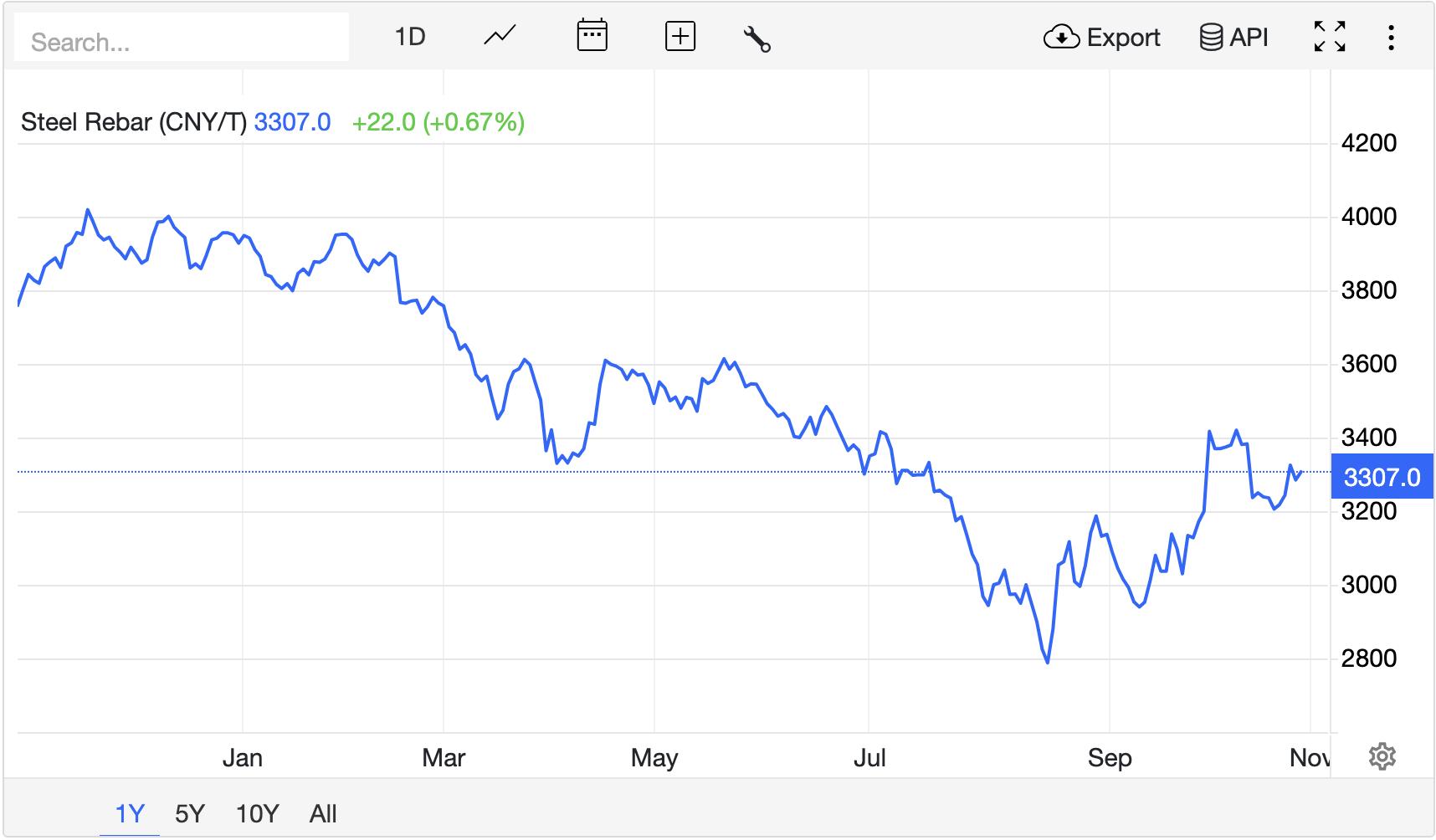Open the API database option
The width and height of the screenshot is (1436, 840).
coord(1233,38)
